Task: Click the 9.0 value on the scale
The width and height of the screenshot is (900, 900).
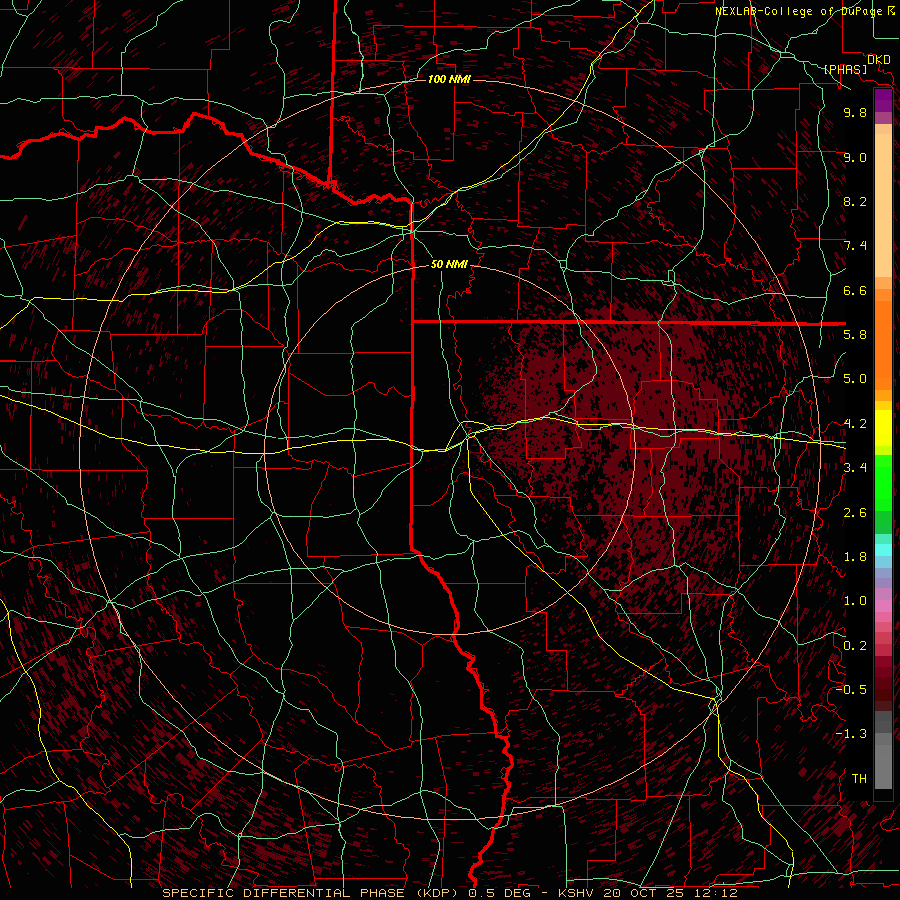Action: coord(855,157)
